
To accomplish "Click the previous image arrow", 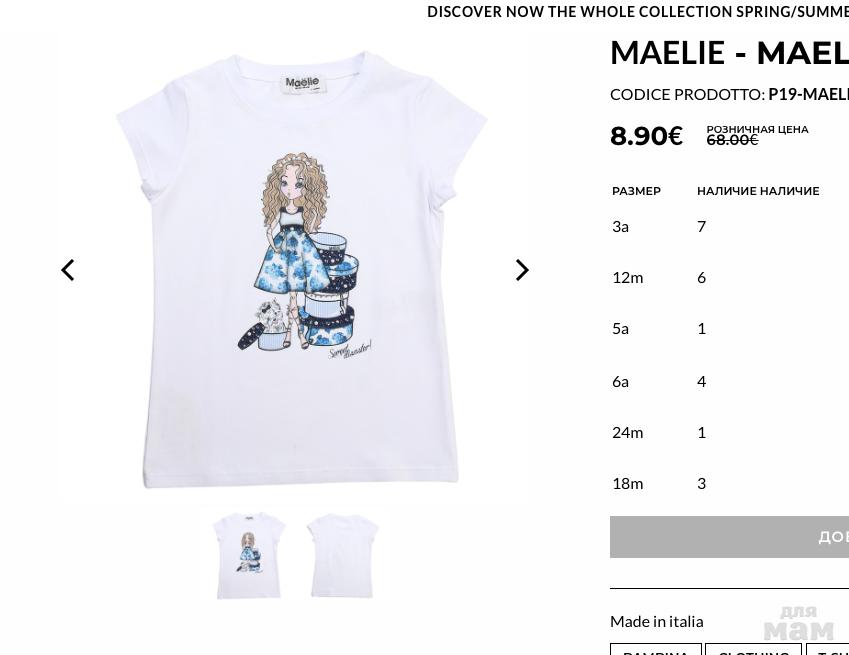I will coord(68,270).
